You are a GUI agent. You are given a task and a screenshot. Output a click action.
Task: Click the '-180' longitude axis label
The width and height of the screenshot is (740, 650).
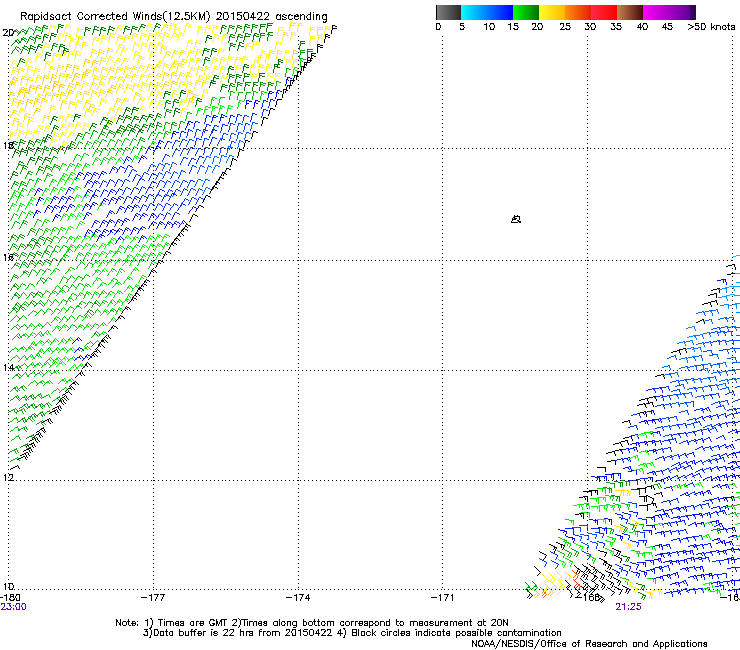click(10, 598)
